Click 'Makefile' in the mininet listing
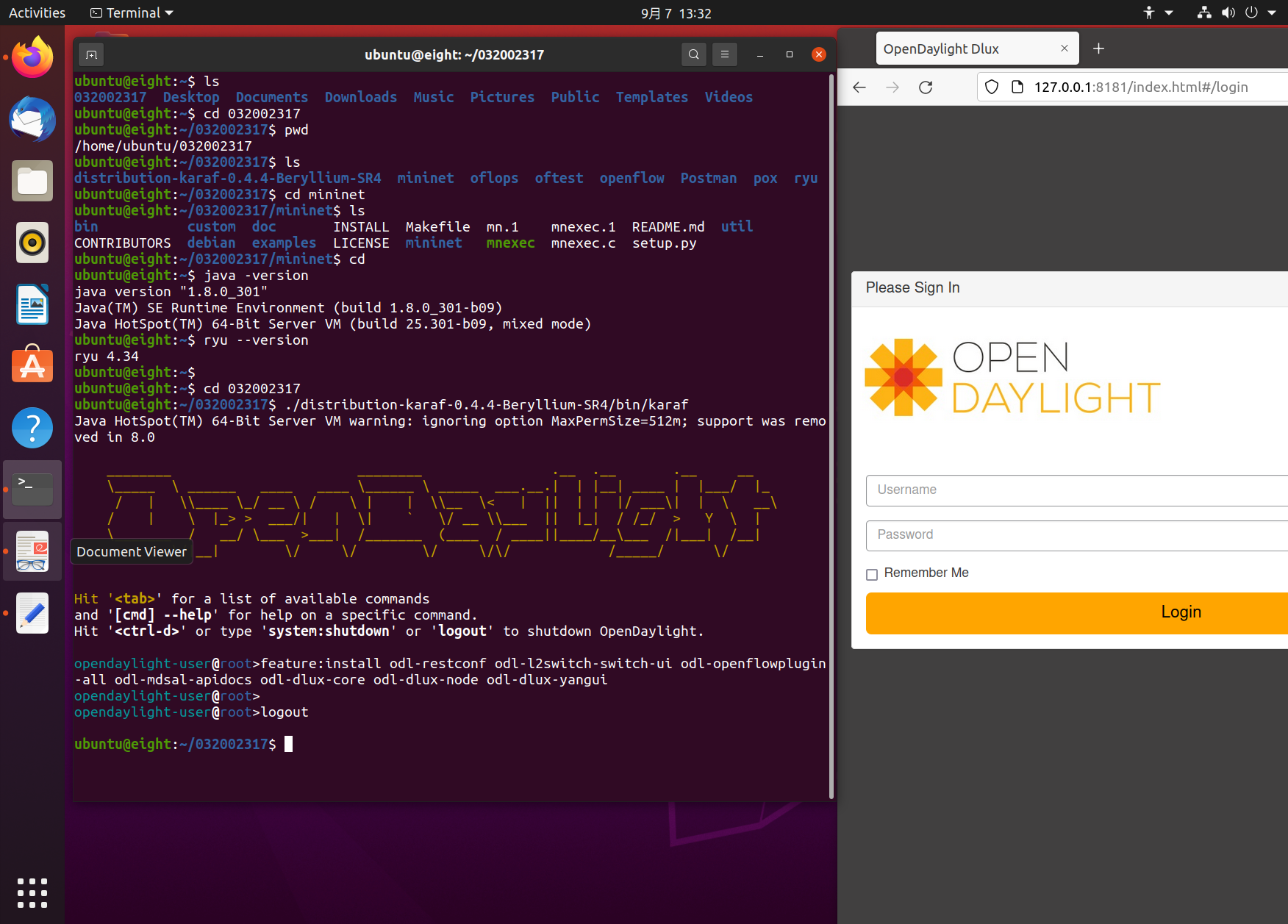This screenshot has width=1288, height=924. click(438, 226)
